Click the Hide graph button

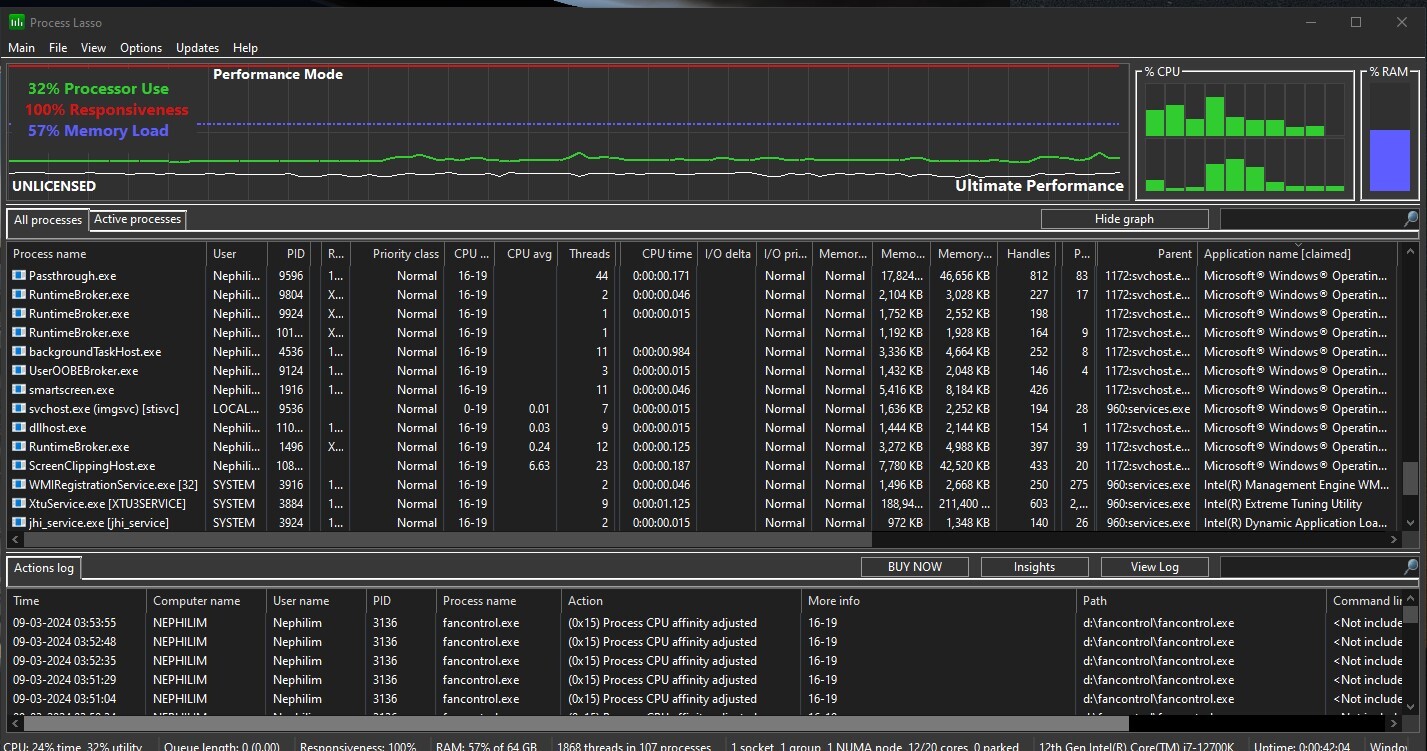coord(1124,219)
